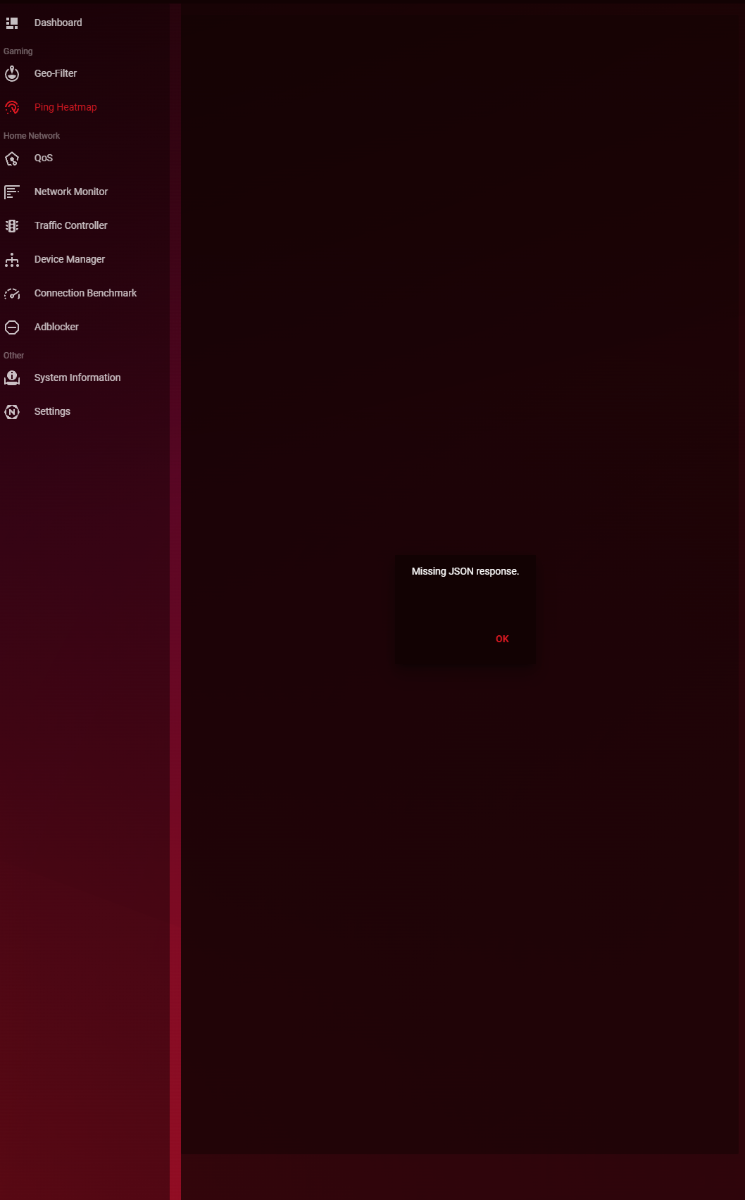745x1200 pixels.
Task: Click the Home Network section heading
Action: (x=32, y=136)
